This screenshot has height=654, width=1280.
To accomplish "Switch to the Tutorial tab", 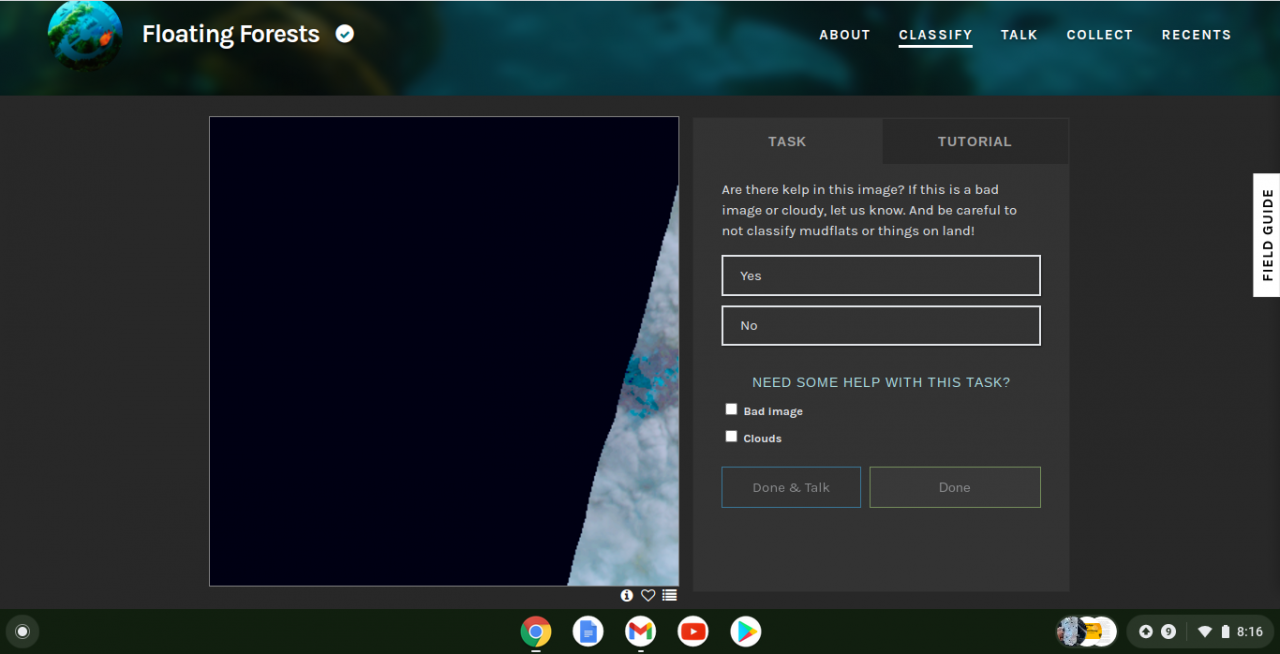I will click(975, 141).
